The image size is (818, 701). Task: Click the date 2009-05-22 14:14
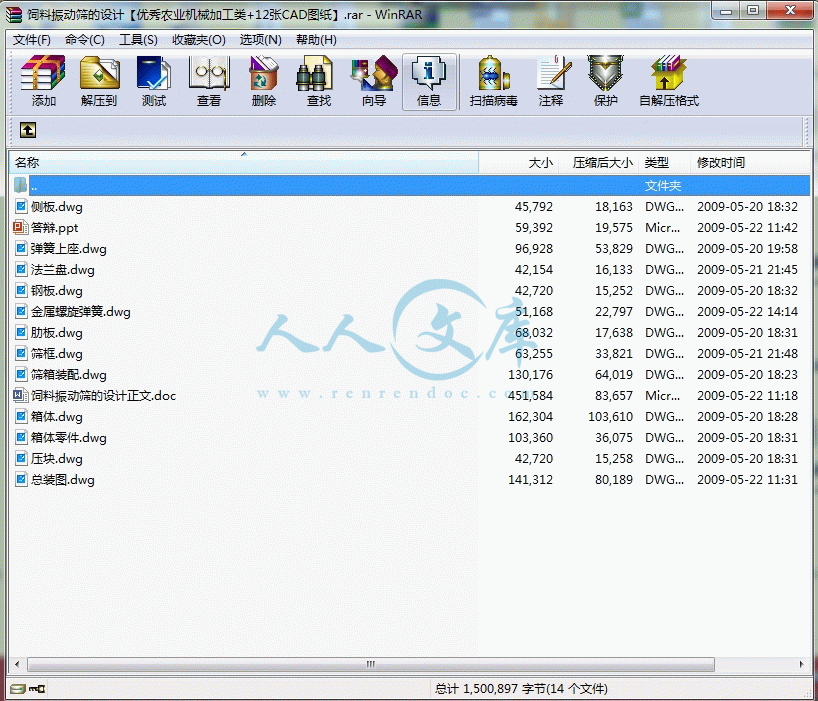(747, 312)
